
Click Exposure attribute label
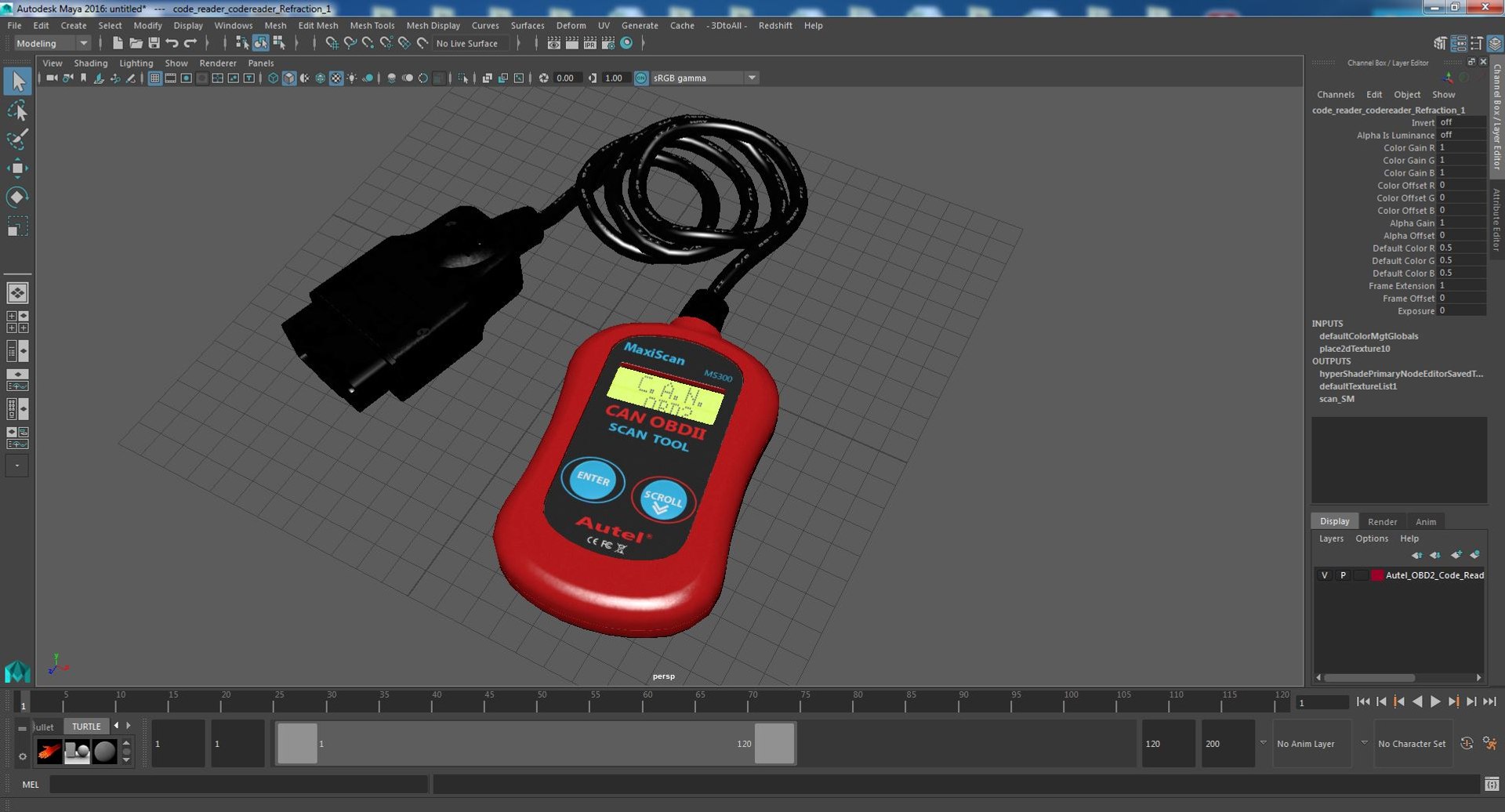coord(1416,311)
